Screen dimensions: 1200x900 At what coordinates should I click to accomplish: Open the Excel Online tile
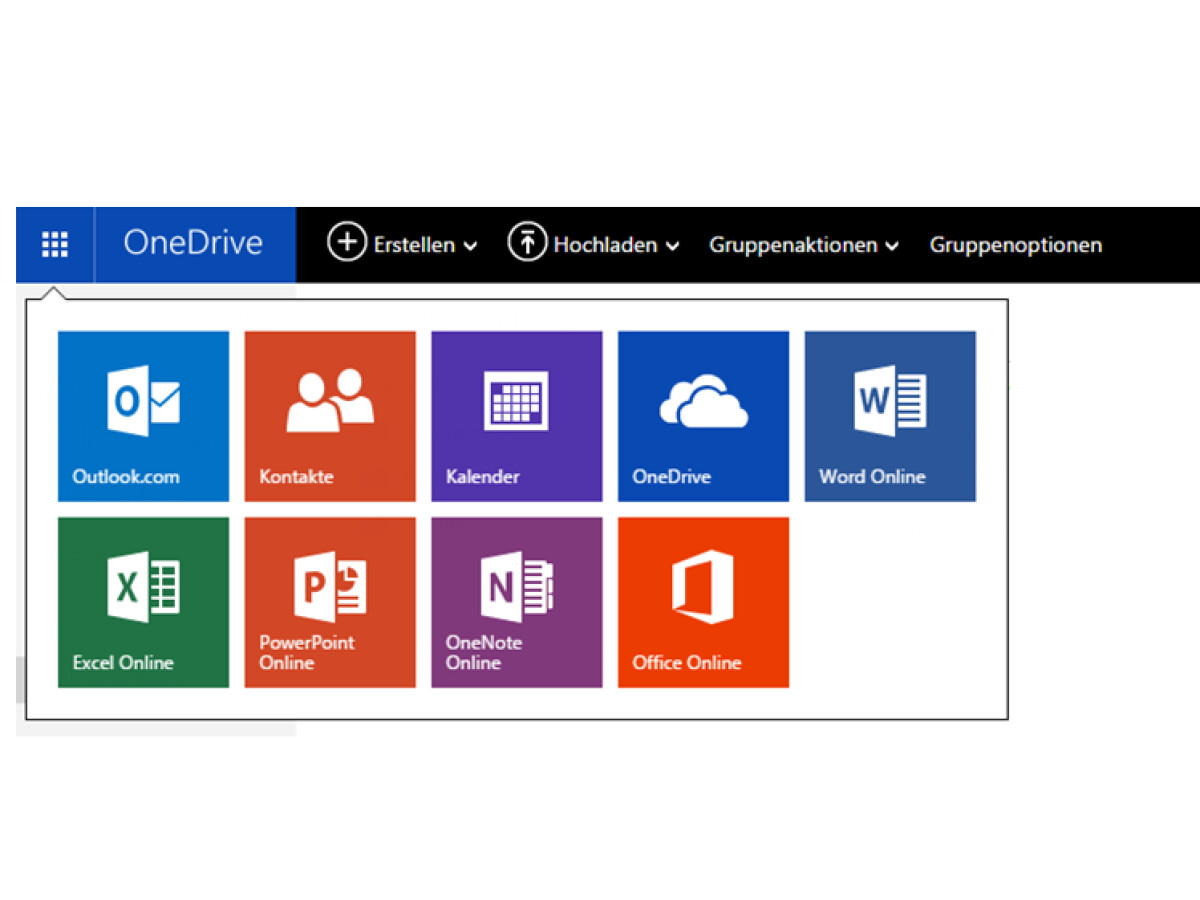pyautogui.click(x=143, y=602)
